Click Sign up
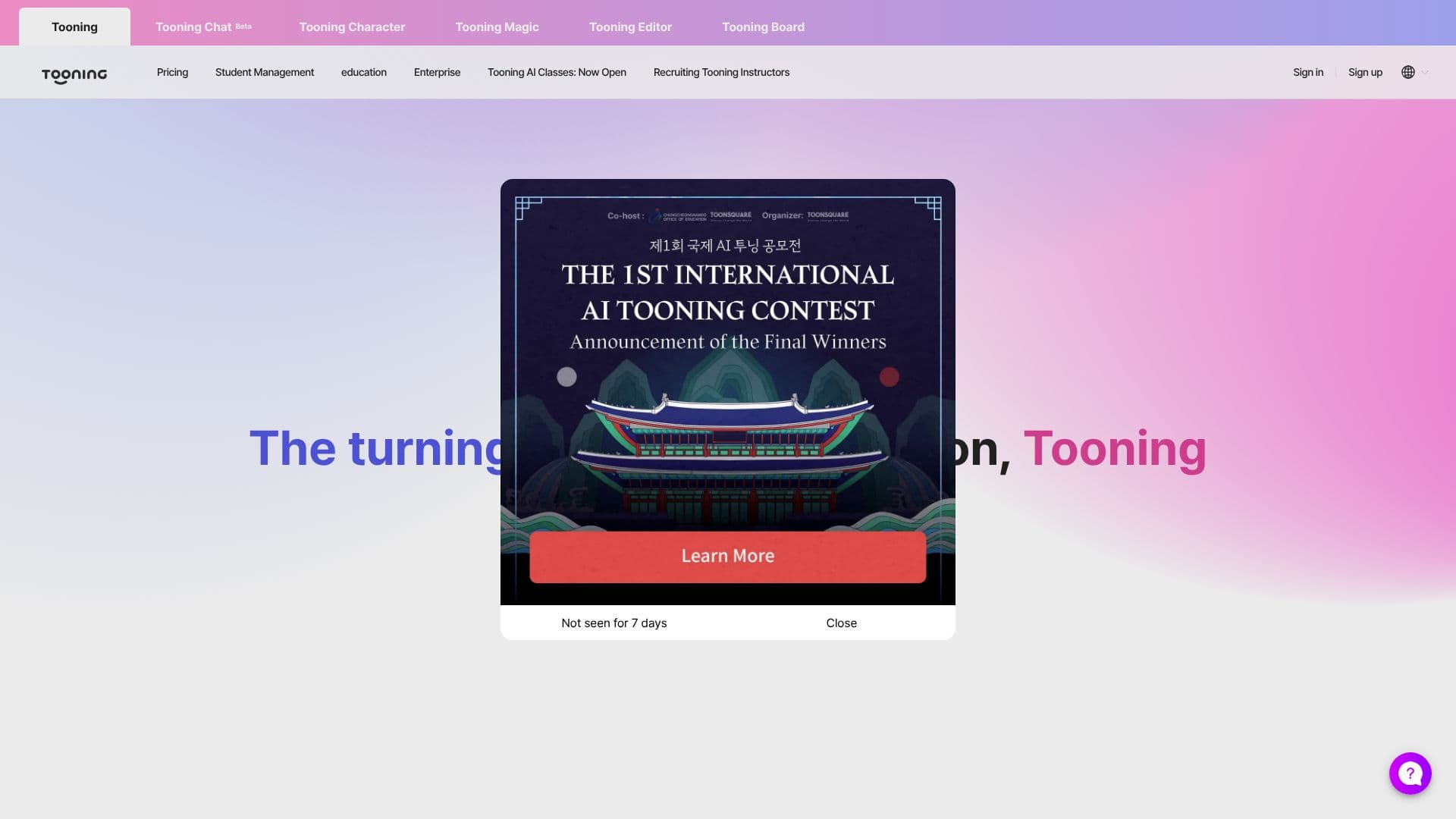1456x819 pixels. [x=1365, y=72]
